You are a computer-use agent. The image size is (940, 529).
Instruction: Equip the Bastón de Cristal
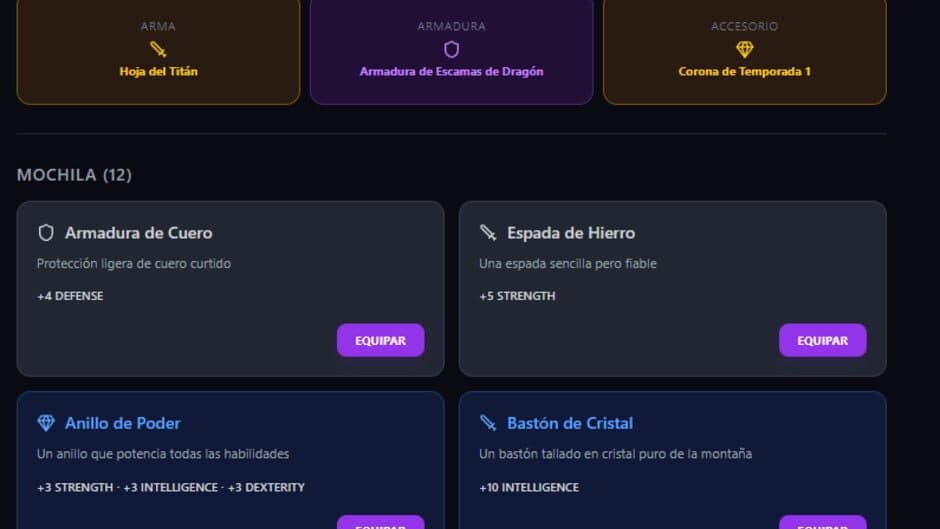coord(822,522)
